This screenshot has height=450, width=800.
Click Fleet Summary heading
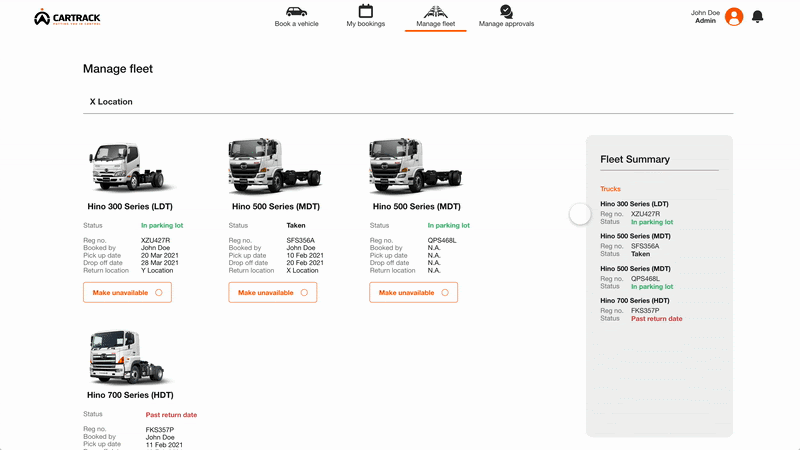(x=635, y=159)
